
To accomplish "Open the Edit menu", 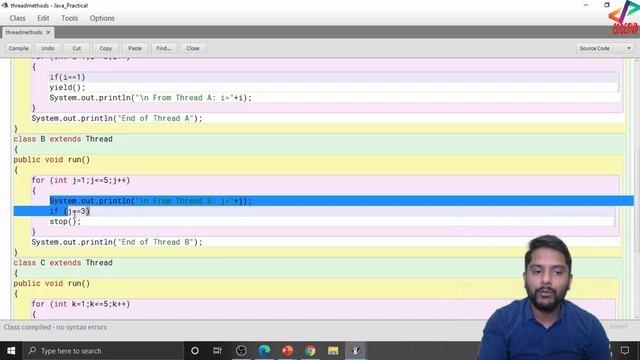I will pyautogui.click(x=43, y=18).
